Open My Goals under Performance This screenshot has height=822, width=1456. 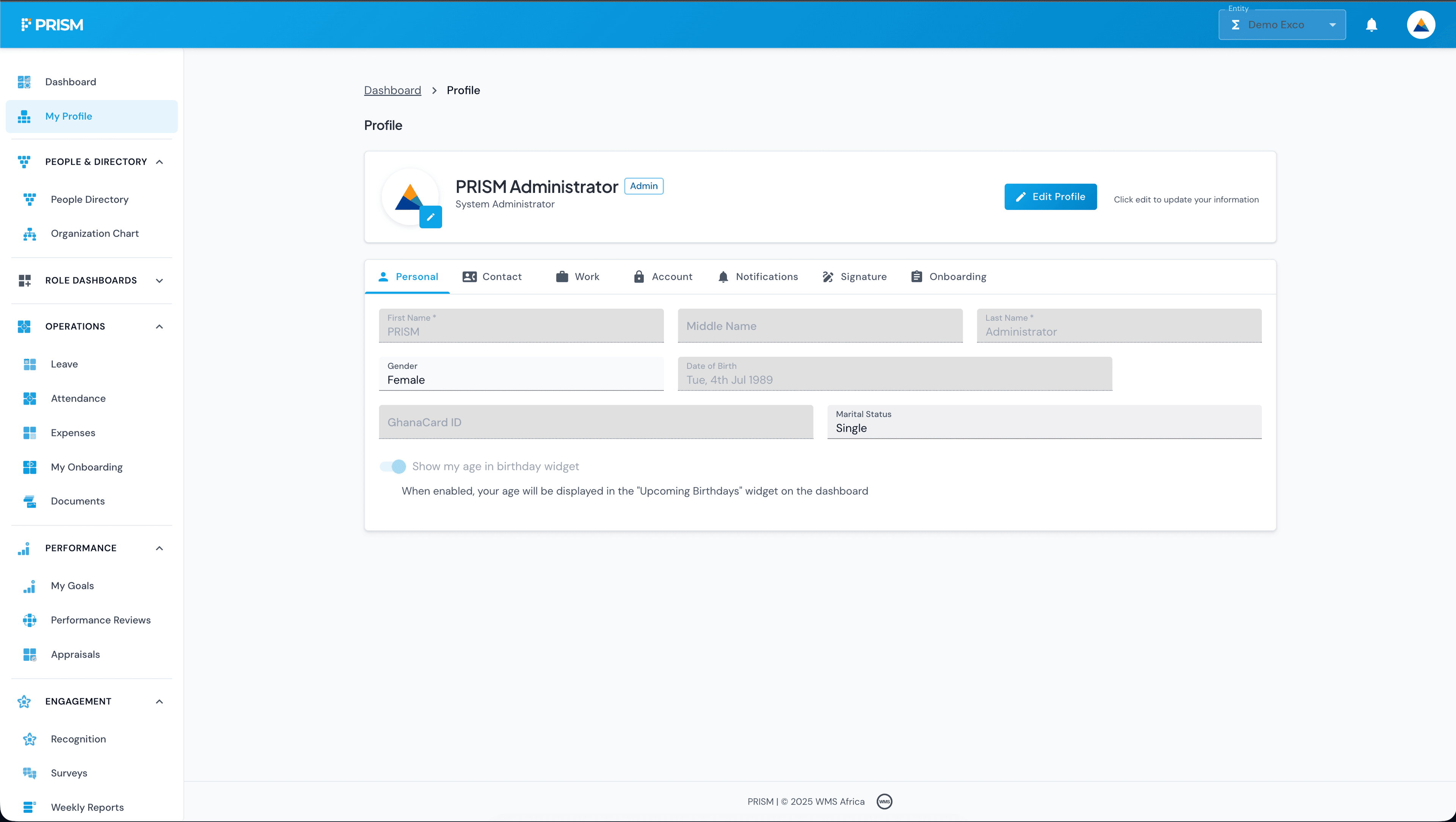[72, 586]
